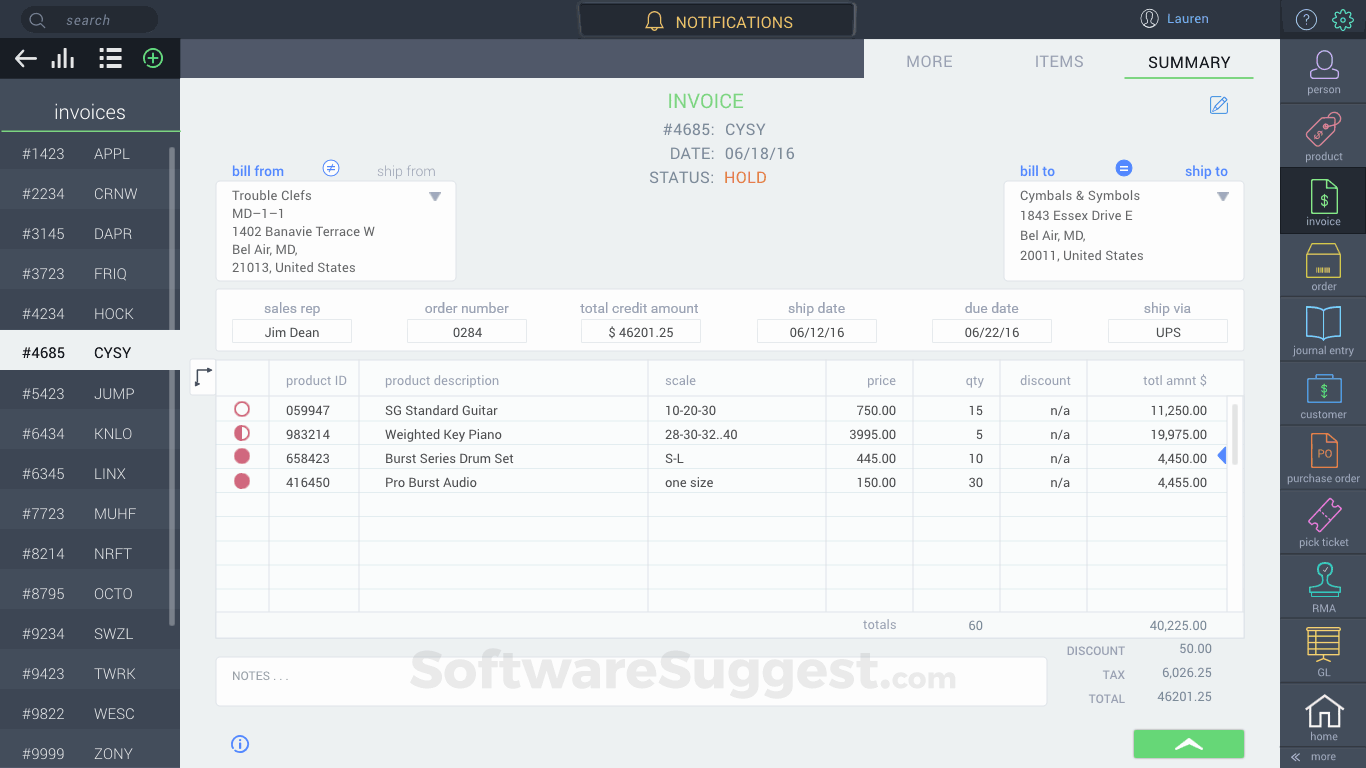This screenshot has width=1366, height=768.
Task: Switch to the ITEMS tab
Action: [x=1059, y=61]
